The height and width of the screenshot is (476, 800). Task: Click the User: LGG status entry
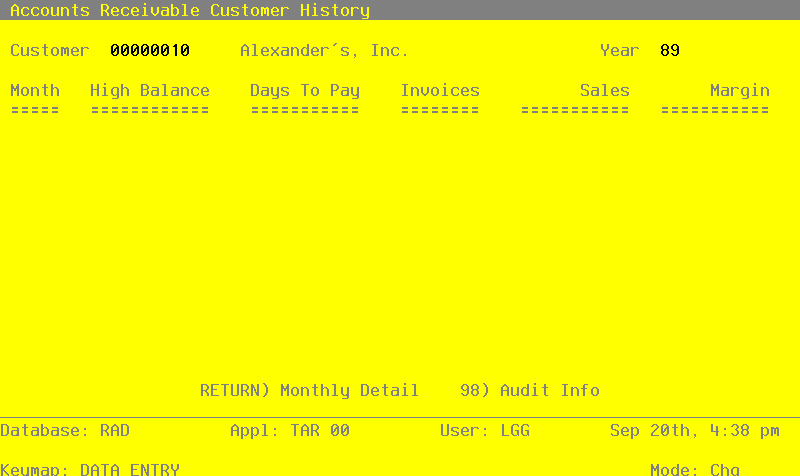click(485, 431)
